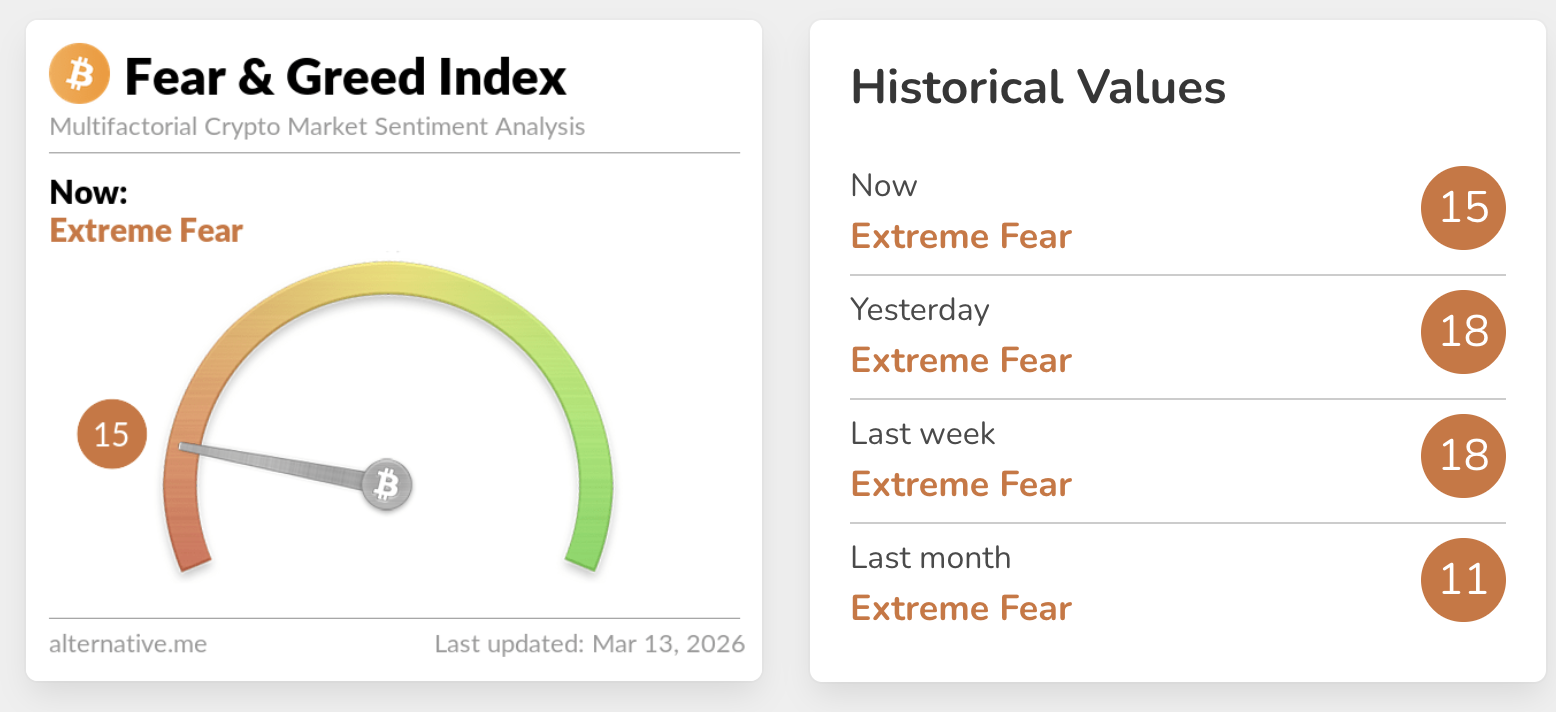Click the Last week value 18 circle

click(x=1463, y=456)
